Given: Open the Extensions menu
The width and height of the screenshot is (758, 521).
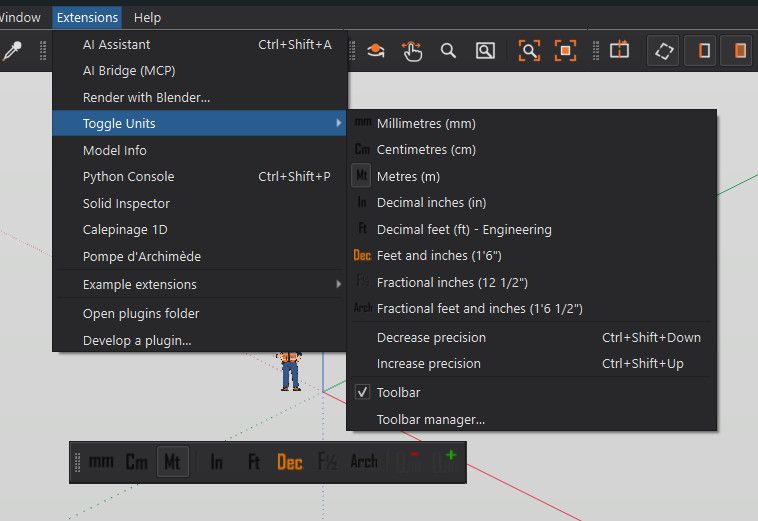Looking at the screenshot, I should pos(87,17).
